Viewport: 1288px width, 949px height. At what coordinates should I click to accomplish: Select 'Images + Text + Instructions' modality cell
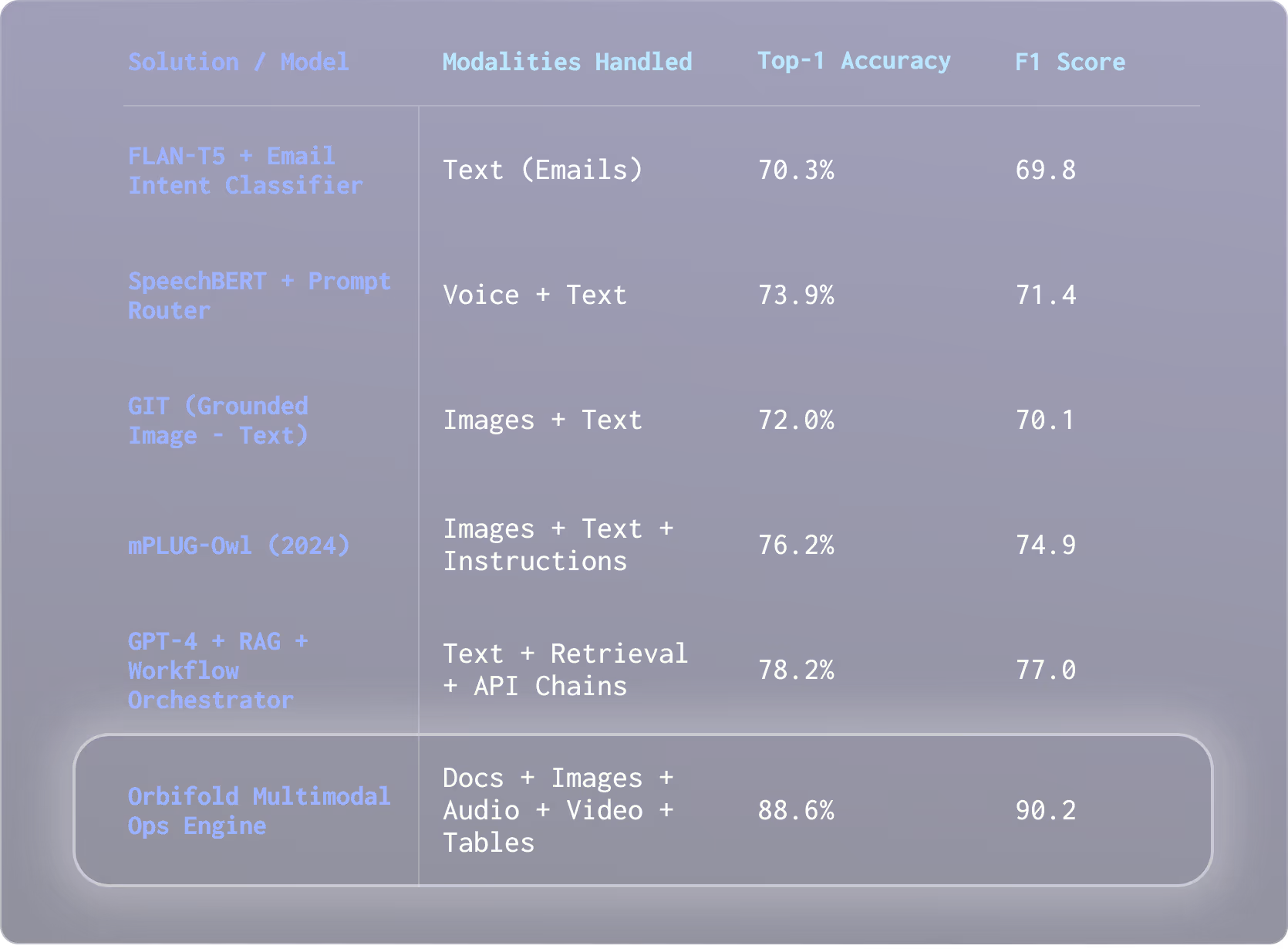(558, 545)
